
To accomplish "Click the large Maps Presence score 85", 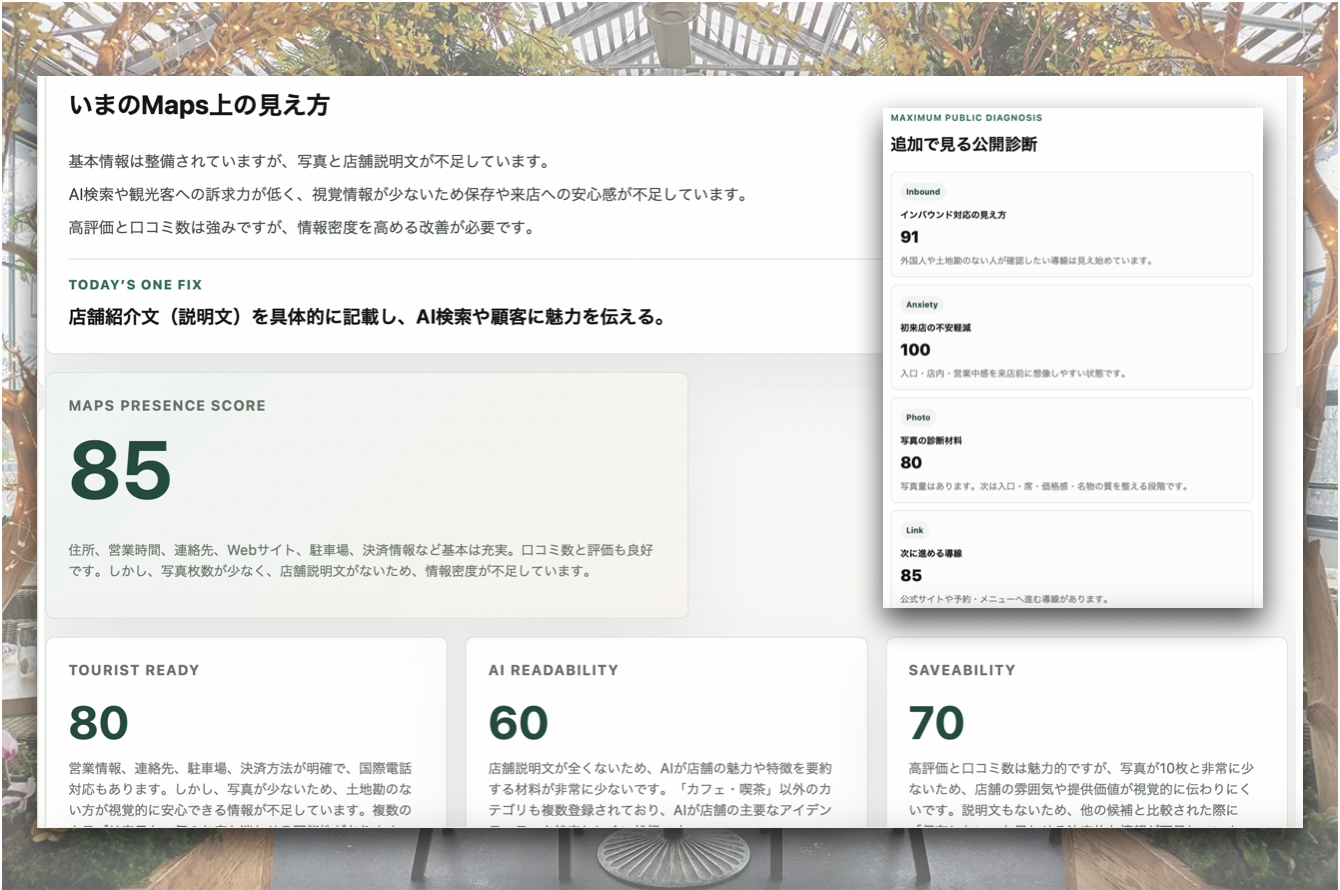I will (x=120, y=471).
